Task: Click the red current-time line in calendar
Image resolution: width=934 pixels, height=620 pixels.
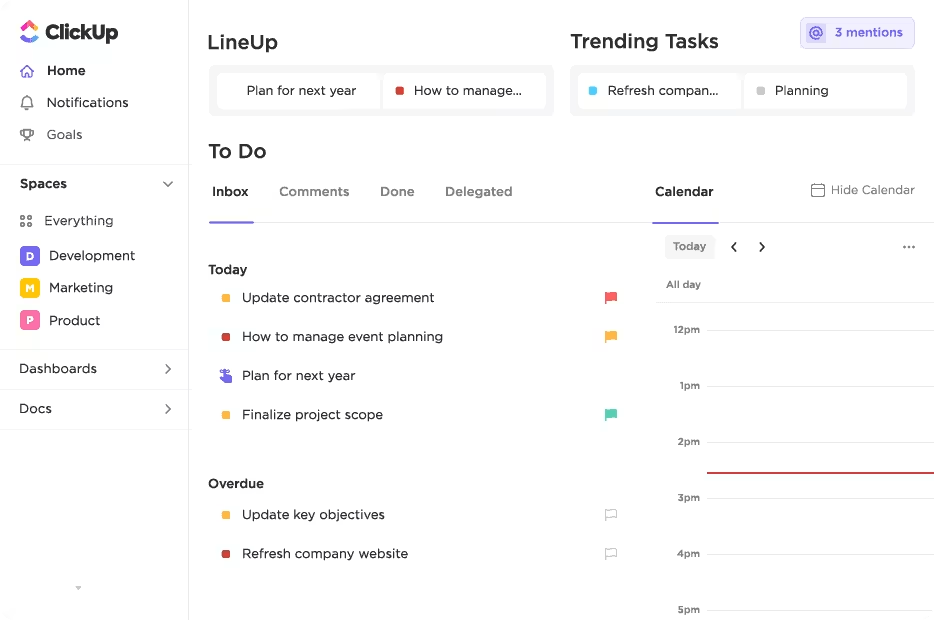Action: point(820,472)
